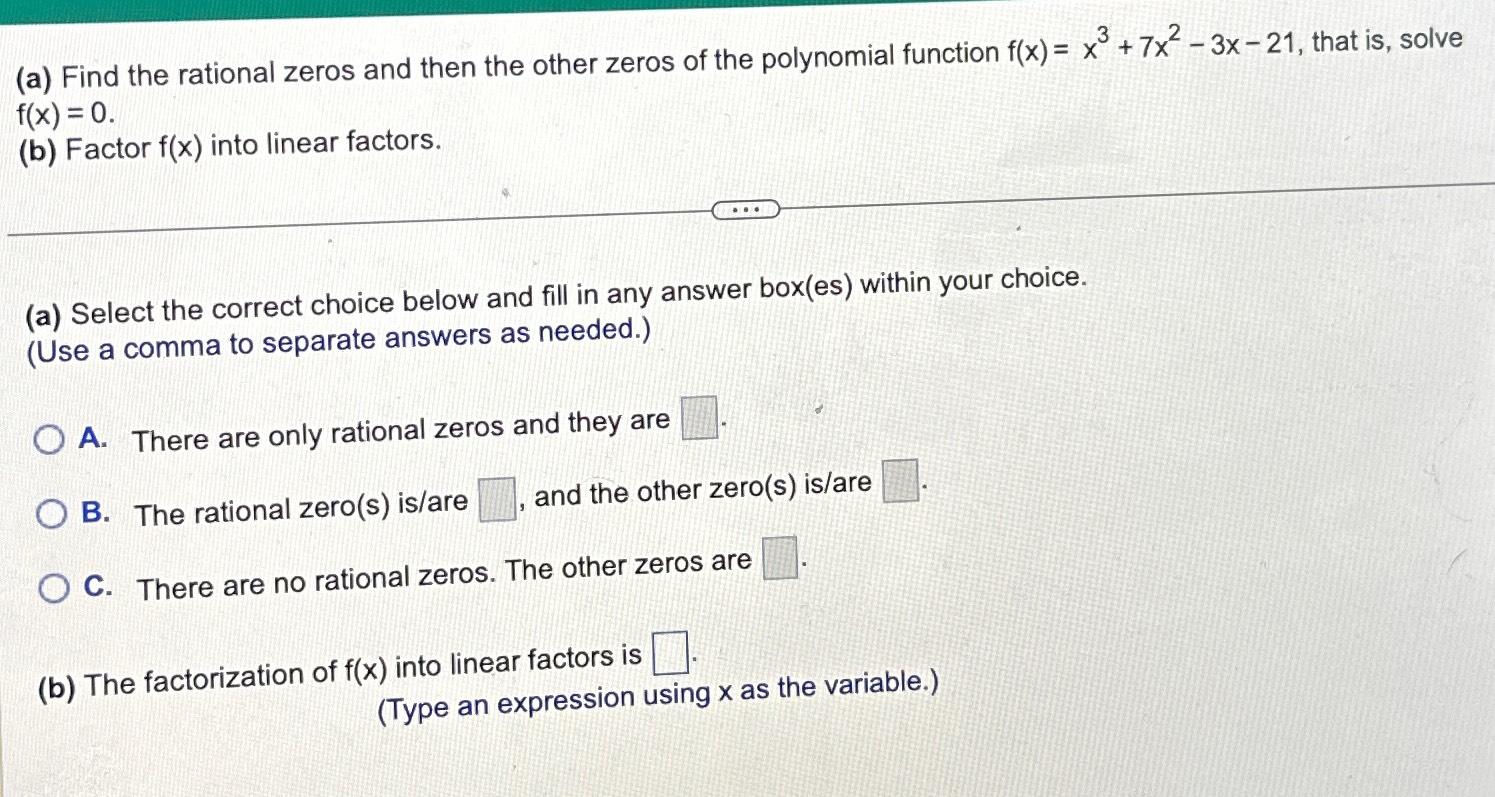Image resolution: width=1495 pixels, height=797 pixels.
Task: Click the other zeros box in choice B
Action: [901, 484]
